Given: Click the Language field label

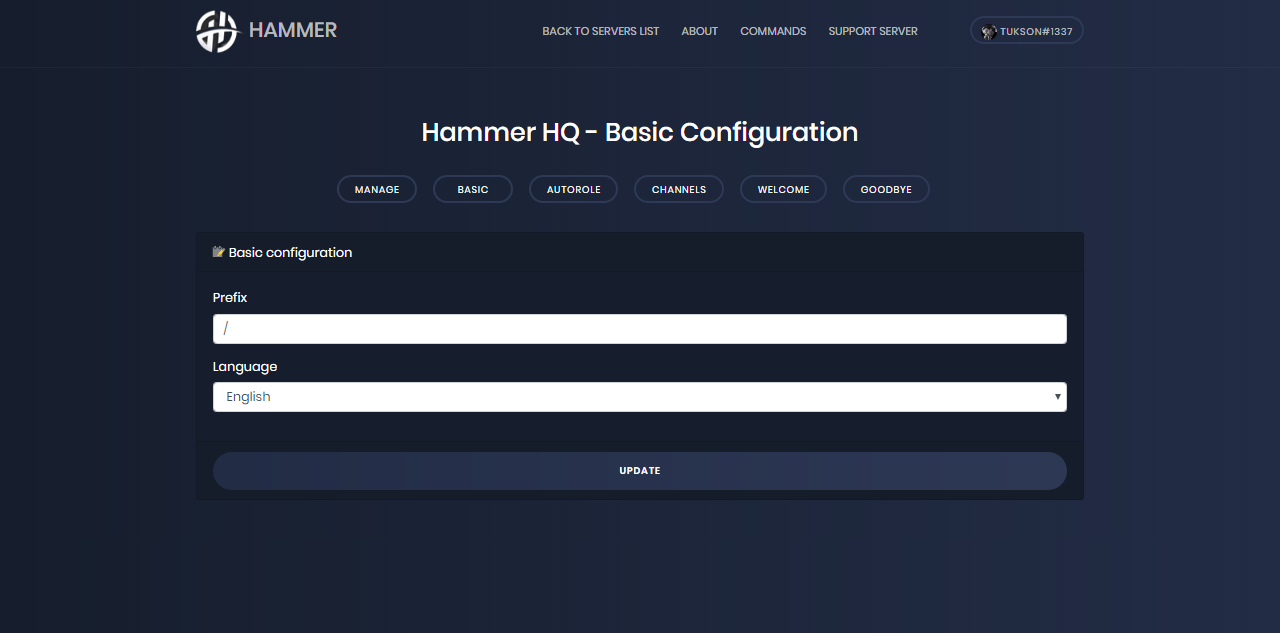Looking at the screenshot, I should pos(245,367).
